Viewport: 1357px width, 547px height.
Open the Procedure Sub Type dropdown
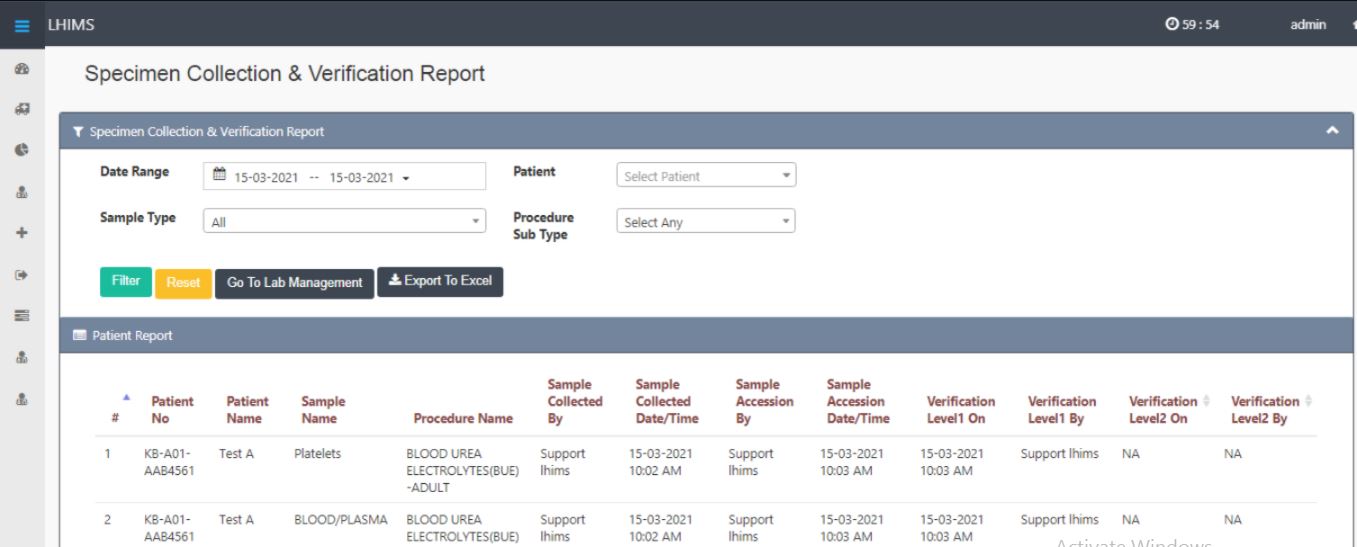tap(705, 222)
